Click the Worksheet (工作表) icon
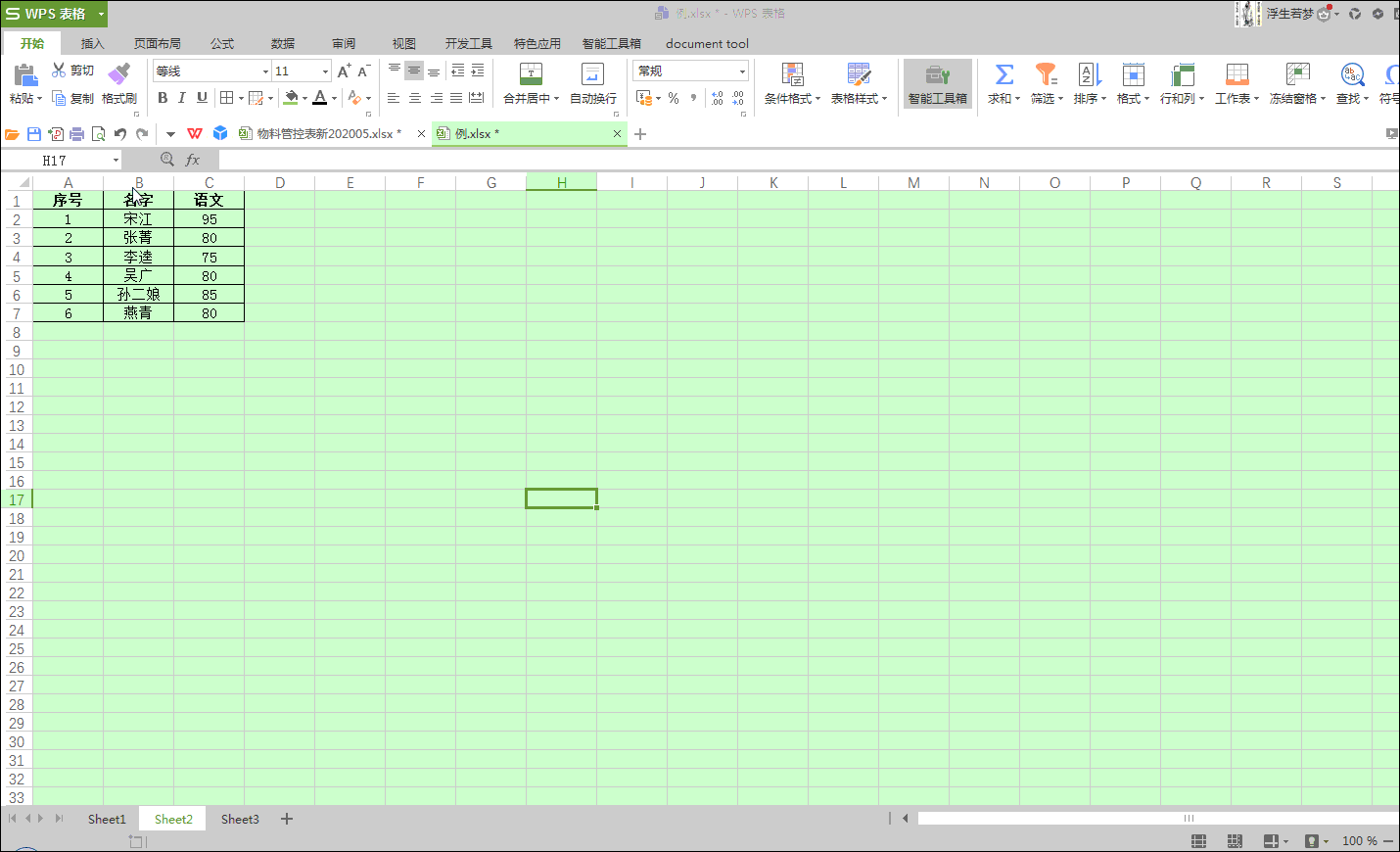This screenshot has width=1400, height=852. 1237,74
